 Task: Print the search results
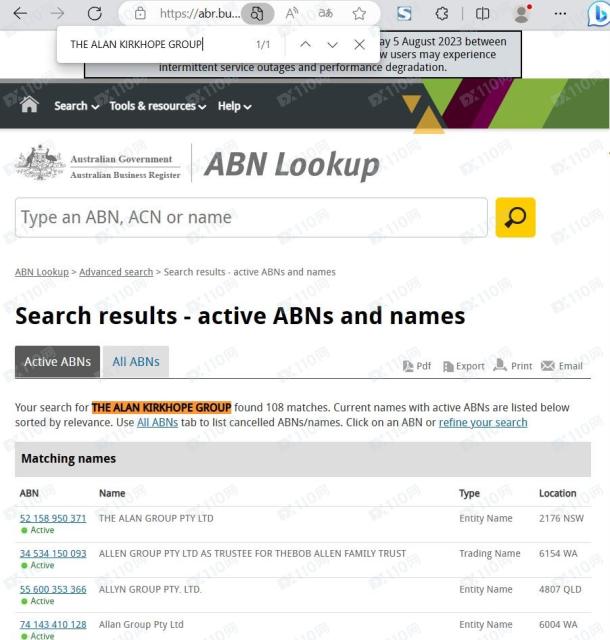click(x=513, y=365)
